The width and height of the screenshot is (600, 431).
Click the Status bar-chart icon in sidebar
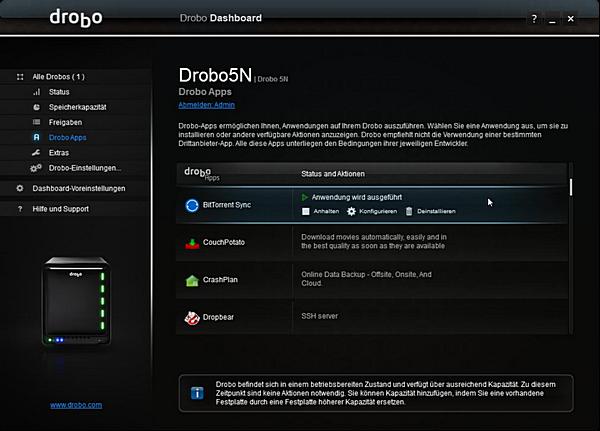36,92
